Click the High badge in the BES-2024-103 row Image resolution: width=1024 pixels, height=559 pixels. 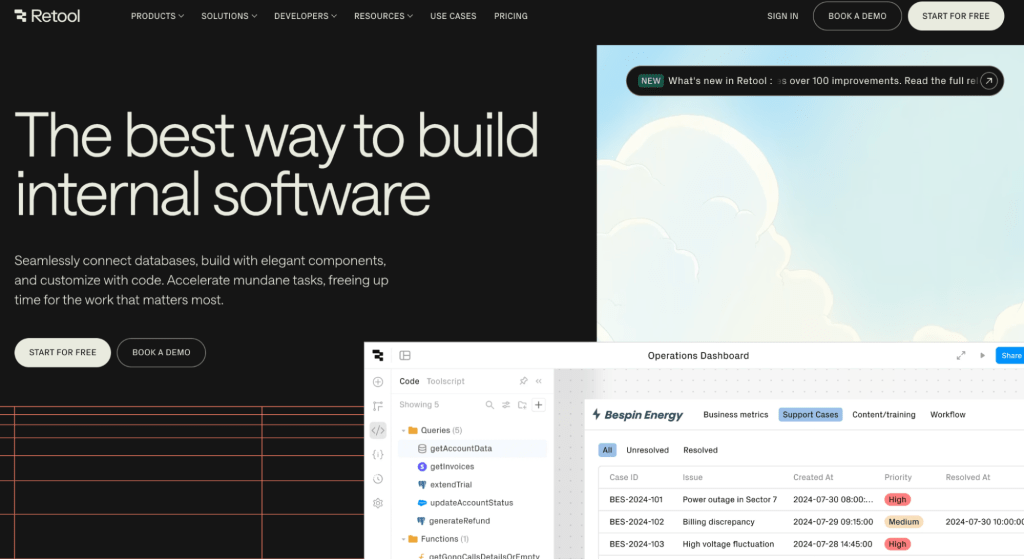click(x=897, y=544)
